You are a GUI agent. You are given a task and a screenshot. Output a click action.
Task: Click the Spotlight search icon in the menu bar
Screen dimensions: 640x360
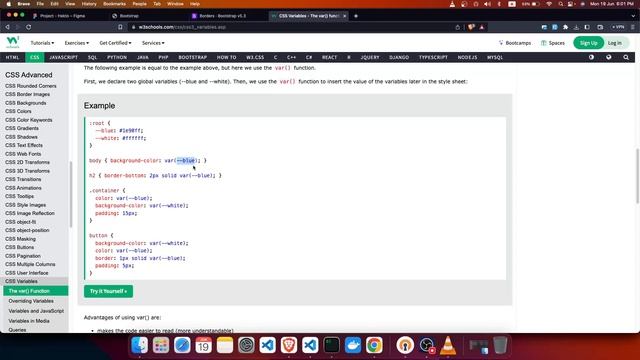point(561,4)
